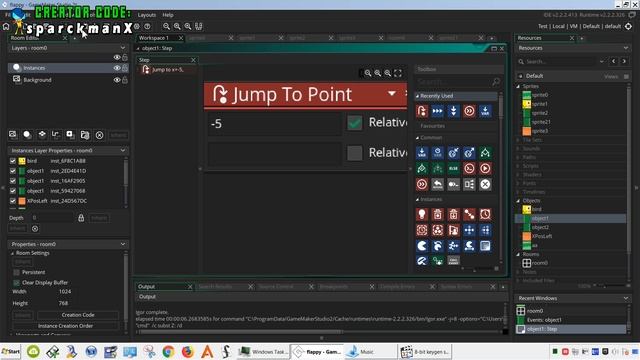Collapse the Layers - room0 panel

tap(123, 48)
